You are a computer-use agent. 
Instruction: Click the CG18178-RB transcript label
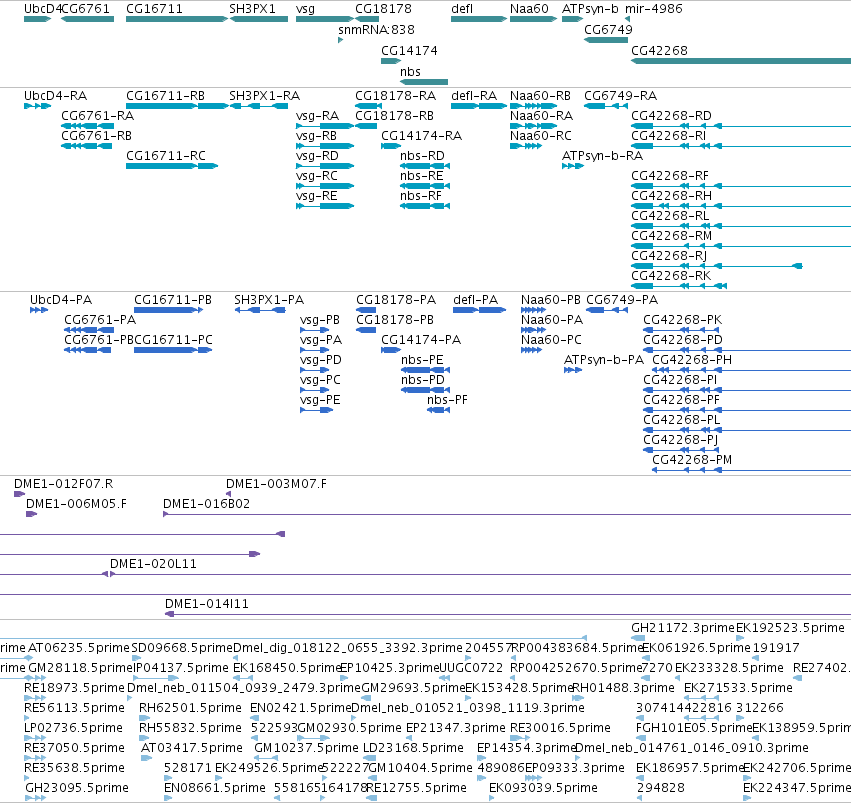click(395, 116)
